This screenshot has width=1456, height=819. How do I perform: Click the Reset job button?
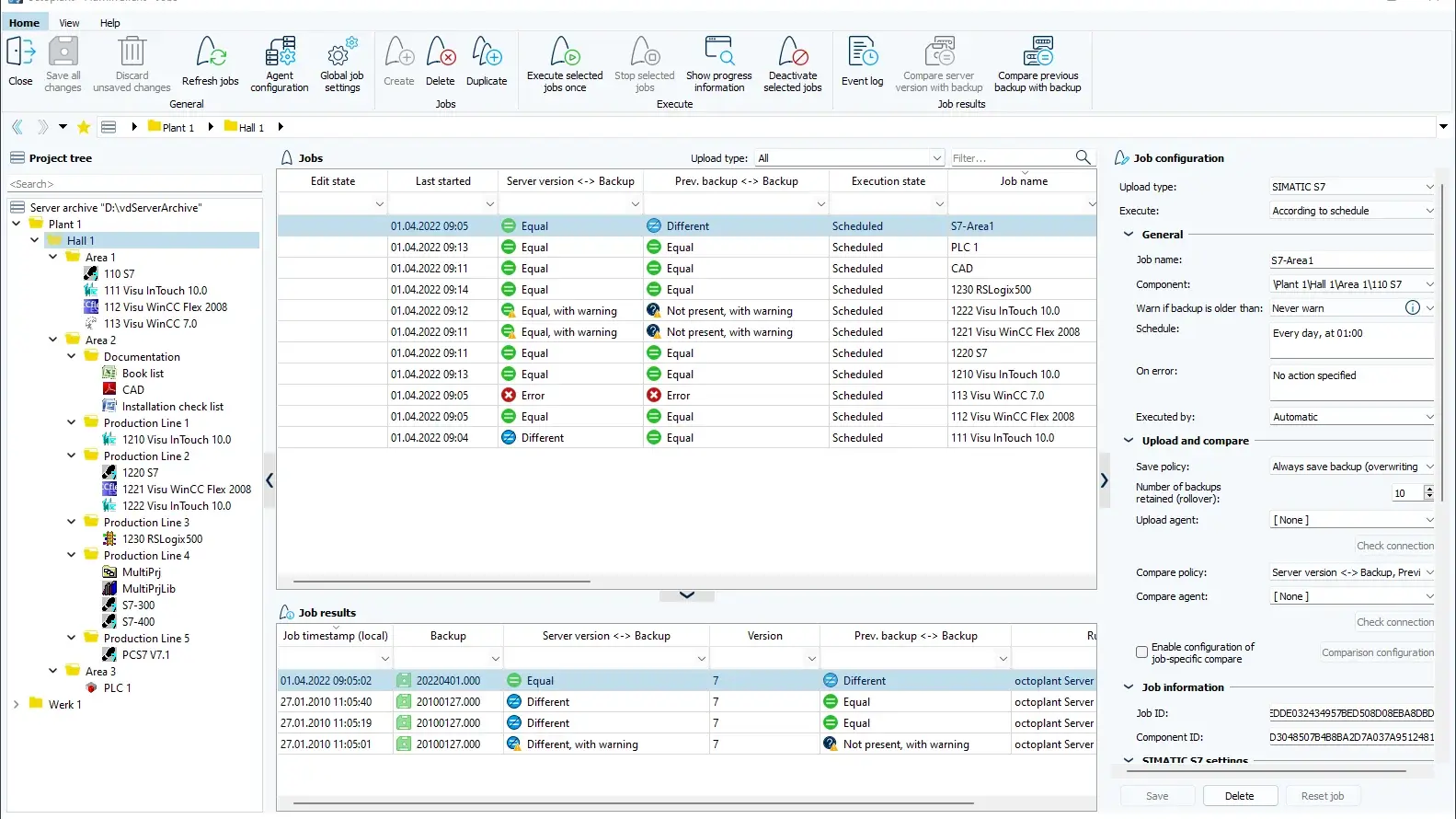pos(1323,796)
